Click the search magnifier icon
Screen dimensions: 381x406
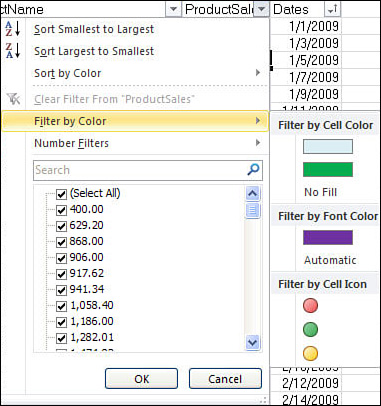(254, 170)
